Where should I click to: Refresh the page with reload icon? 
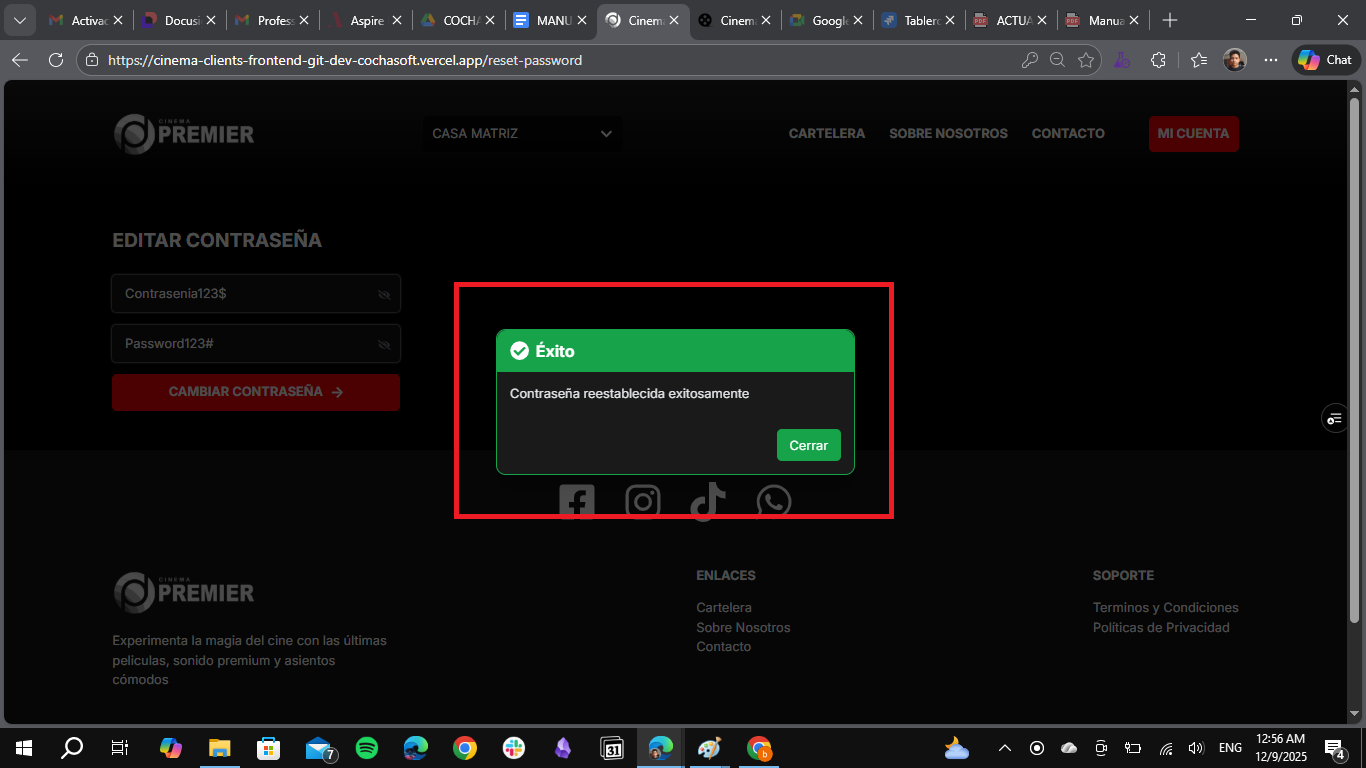[x=56, y=60]
